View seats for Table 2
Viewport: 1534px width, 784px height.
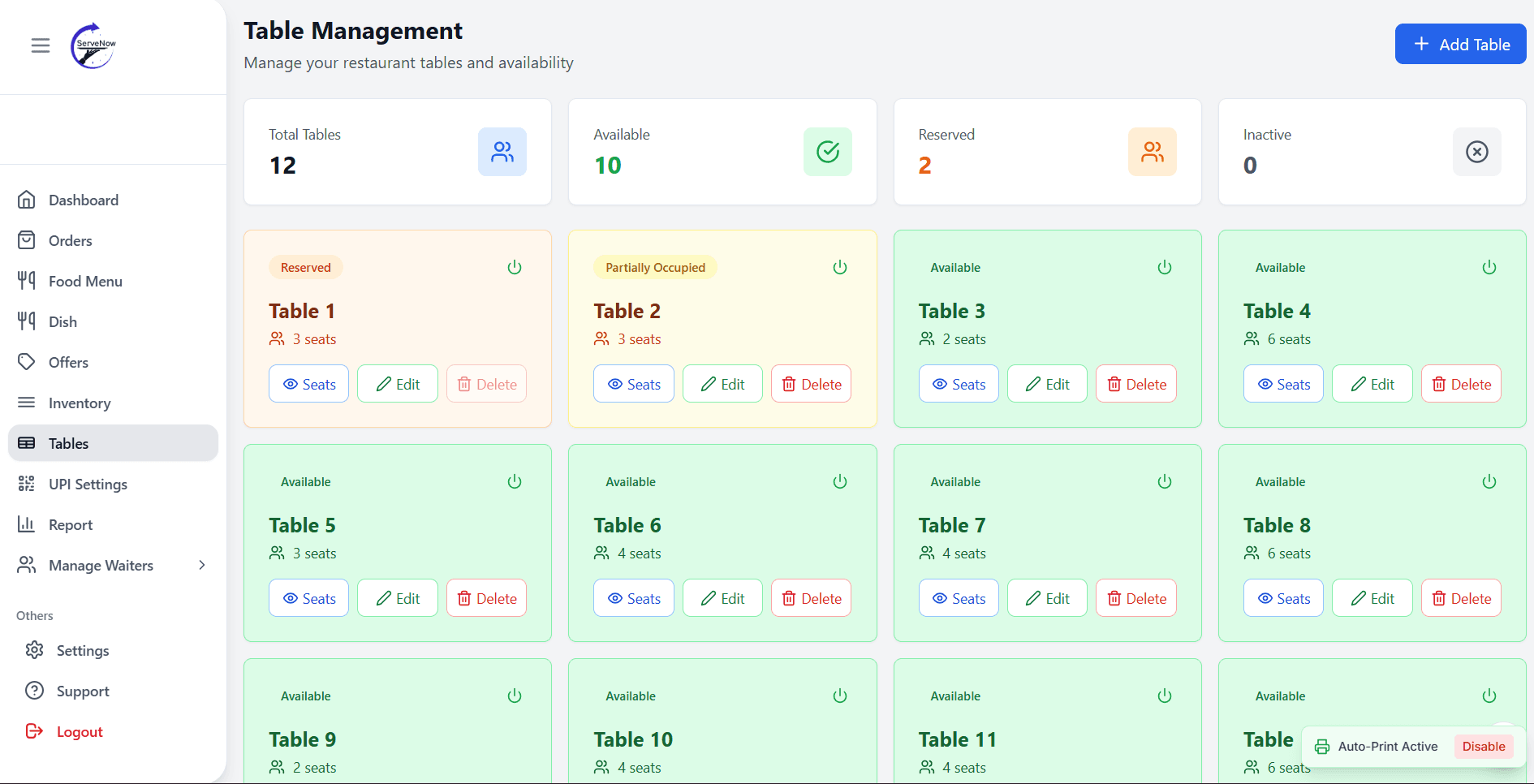tap(633, 385)
